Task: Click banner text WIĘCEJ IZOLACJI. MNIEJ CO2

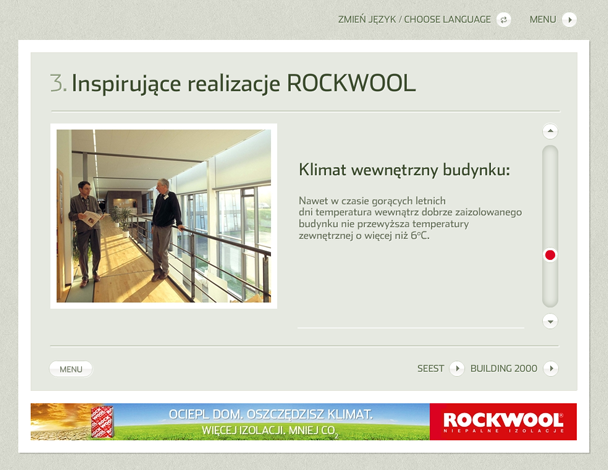Action: pos(270,431)
